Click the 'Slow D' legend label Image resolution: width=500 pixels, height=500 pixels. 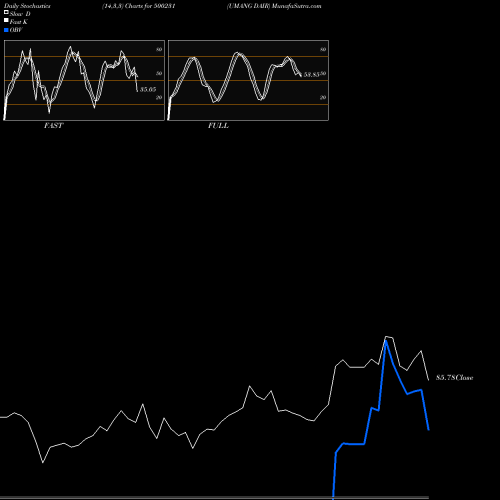[20, 14]
